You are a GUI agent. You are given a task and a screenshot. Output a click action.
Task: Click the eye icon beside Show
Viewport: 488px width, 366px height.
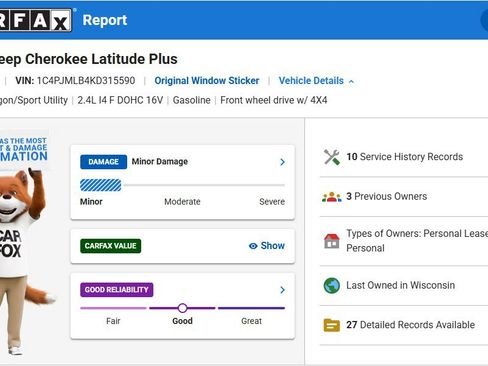coord(253,246)
